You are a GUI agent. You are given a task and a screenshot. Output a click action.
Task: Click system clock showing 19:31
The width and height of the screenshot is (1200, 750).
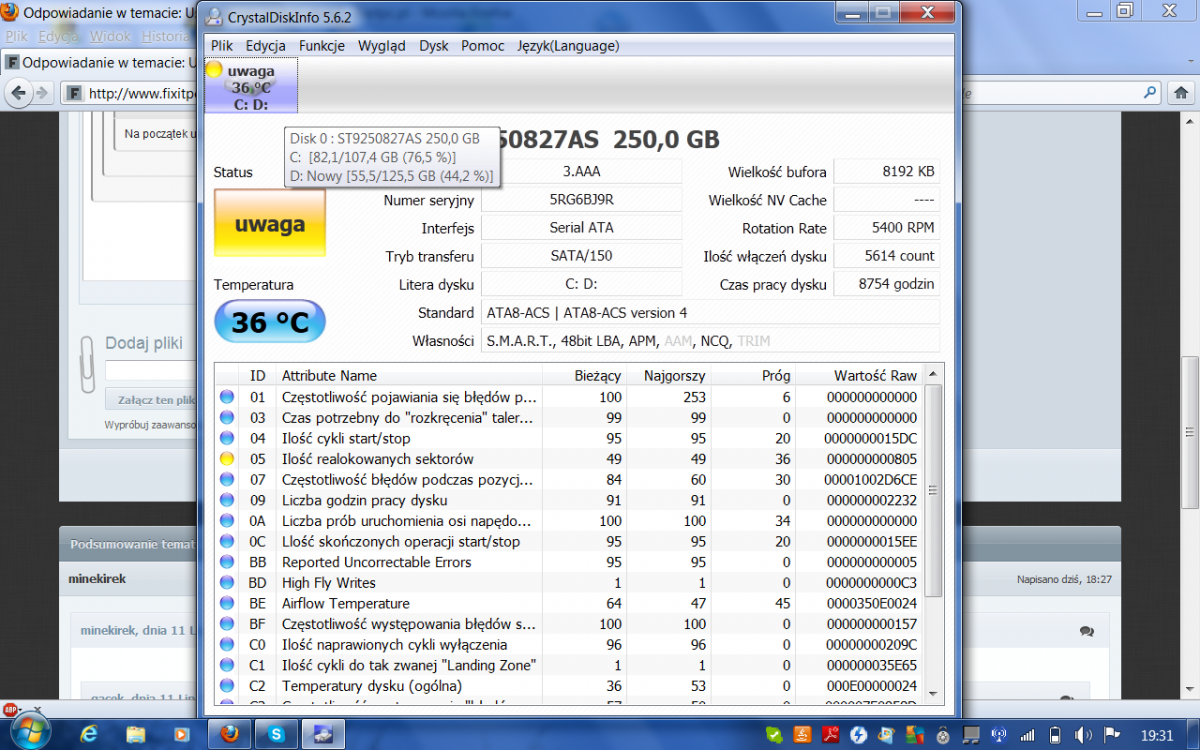[1157, 736]
